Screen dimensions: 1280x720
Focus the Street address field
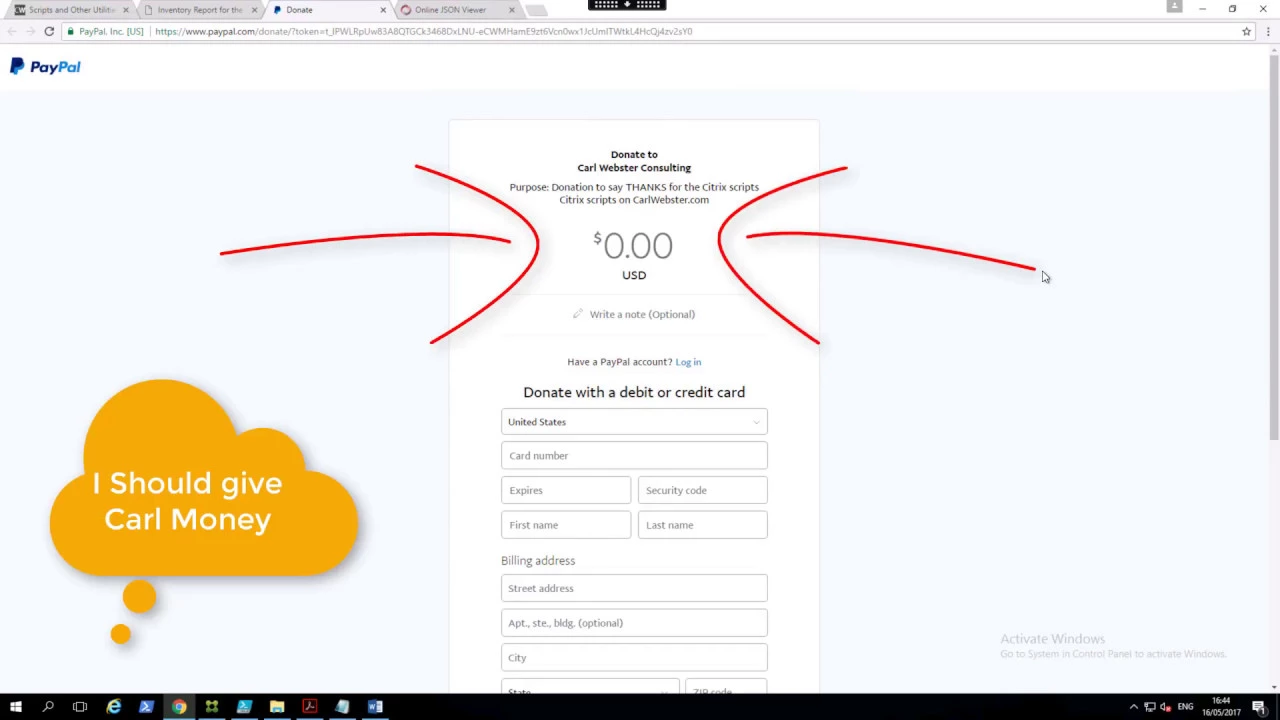coord(634,588)
